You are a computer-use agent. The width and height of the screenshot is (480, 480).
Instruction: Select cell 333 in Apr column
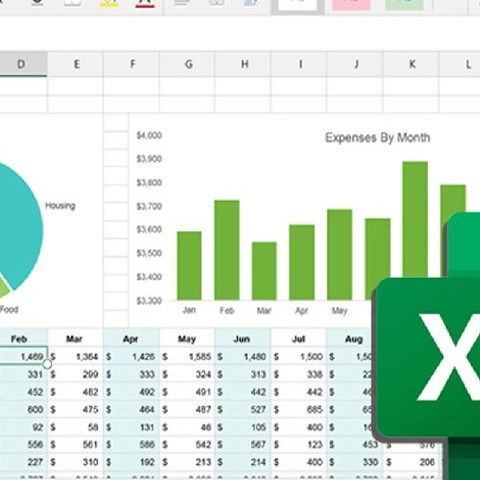pos(132,374)
